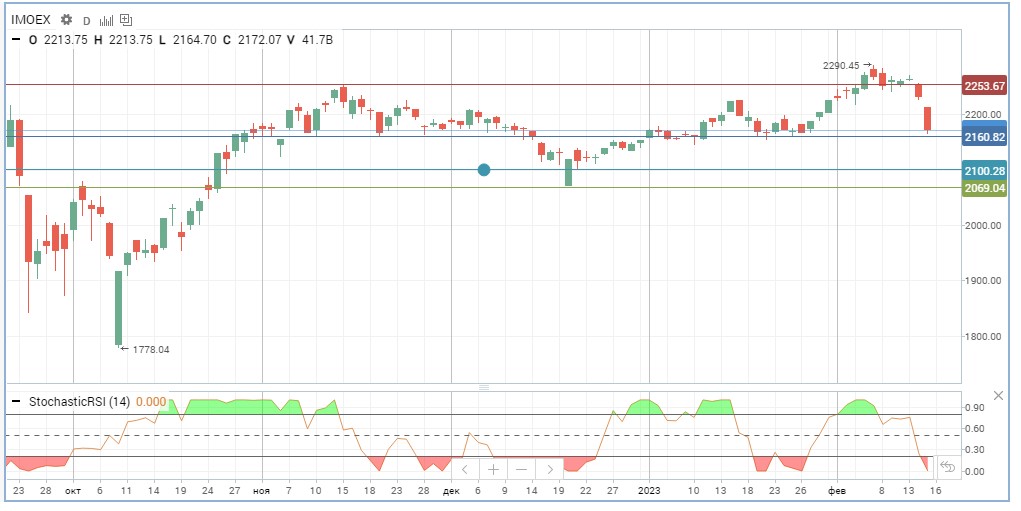Click the IMOEX symbol name
This screenshot has height=511, width=1021.
[30, 20]
